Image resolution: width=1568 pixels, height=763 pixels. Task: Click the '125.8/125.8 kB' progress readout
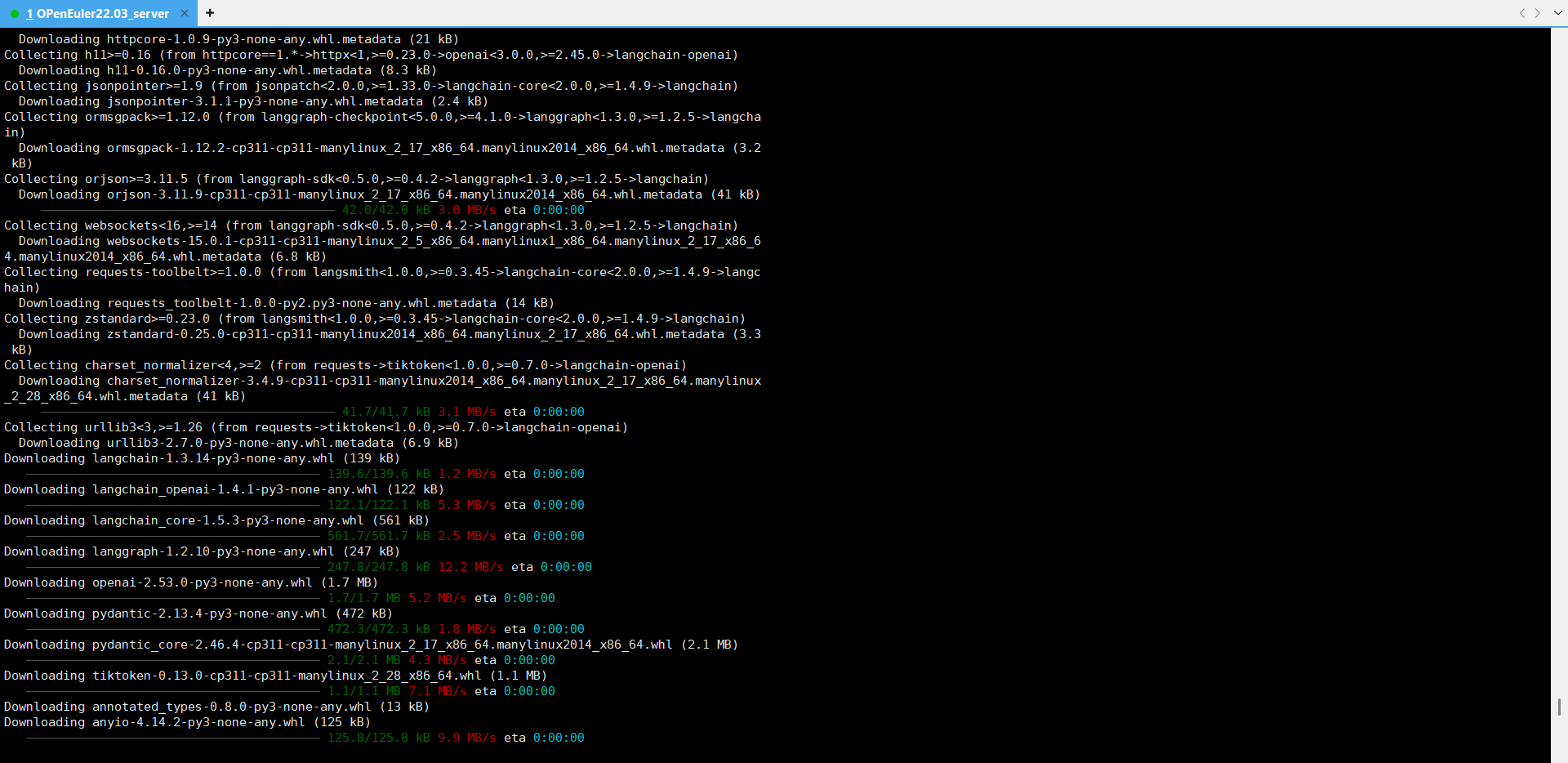pyautogui.click(x=378, y=738)
